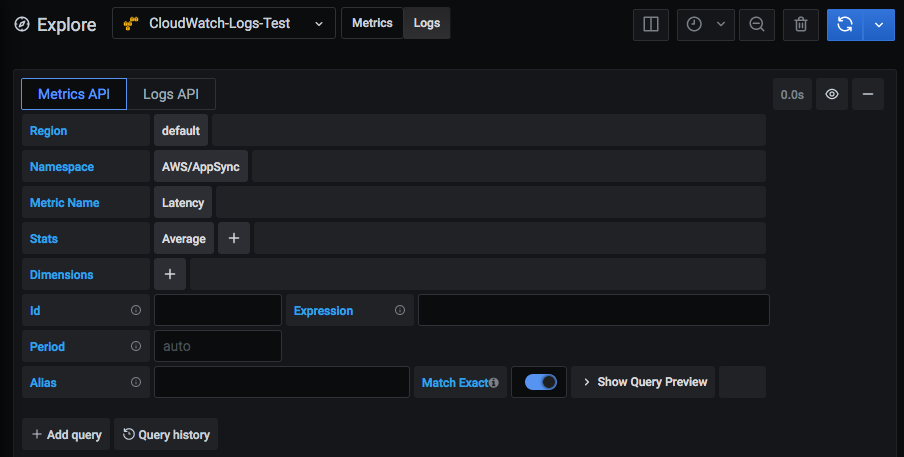Image resolution: width=904 pixels, height=457 pixels.
Task: Click the zoom out magnifier icon
Action: click(x=757, y=24)
